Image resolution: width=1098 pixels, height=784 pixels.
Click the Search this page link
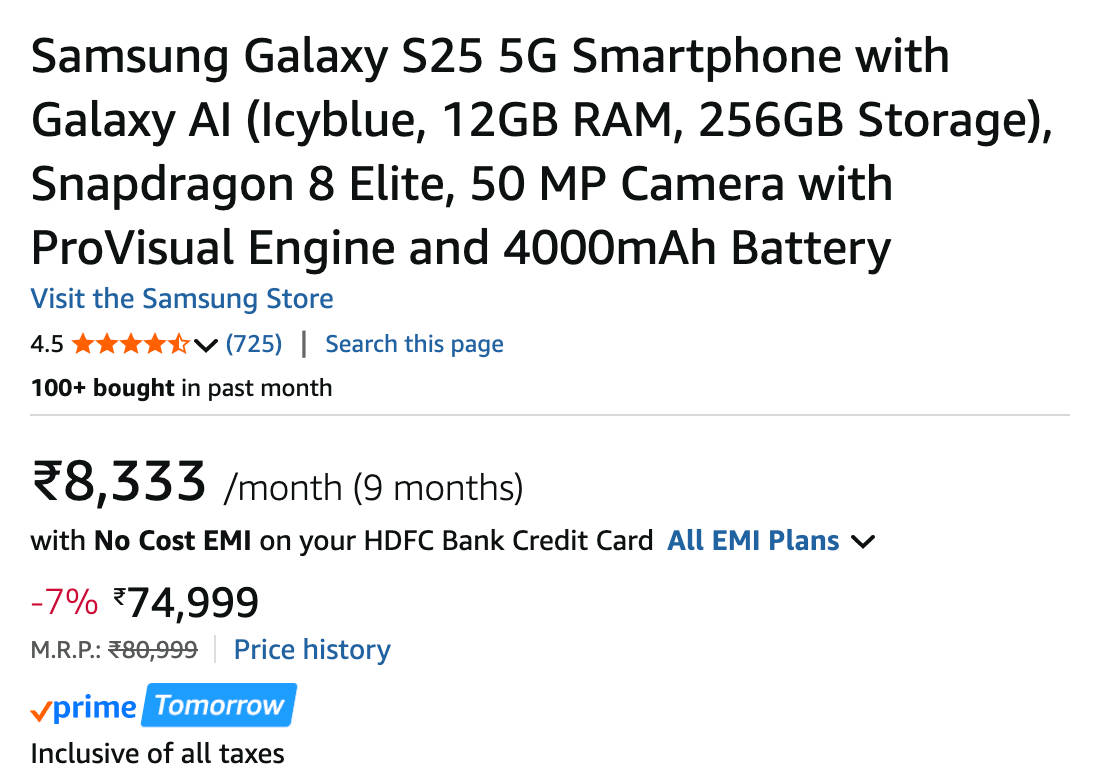(x=414, y=345)
